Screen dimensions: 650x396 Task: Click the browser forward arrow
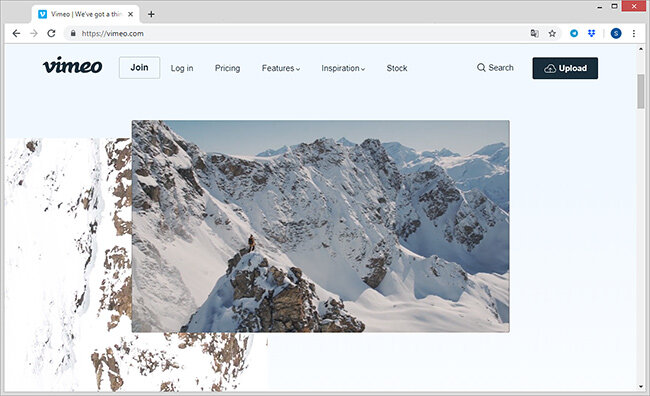point(34,34)
